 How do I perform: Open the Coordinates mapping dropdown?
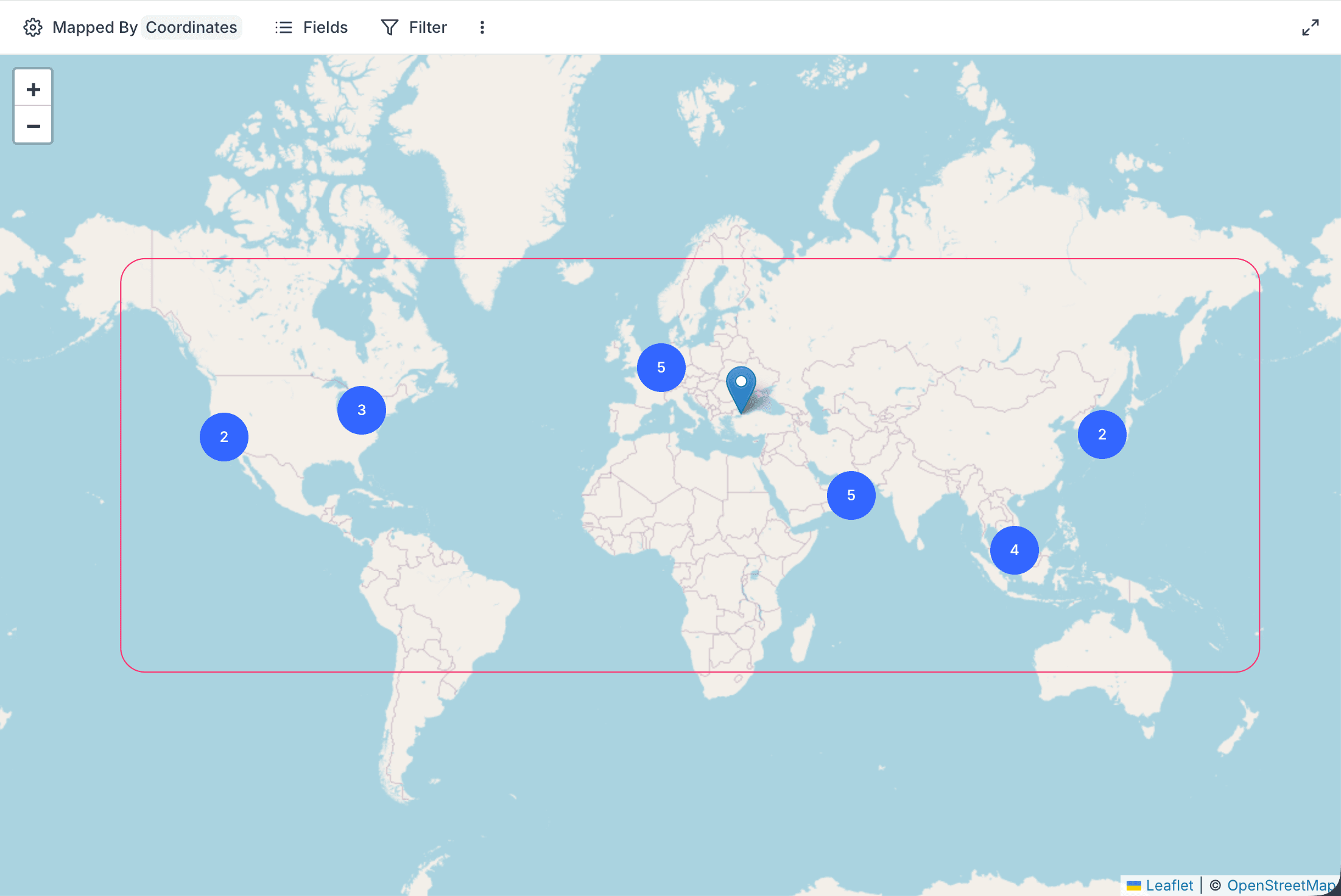coord(191,27)
